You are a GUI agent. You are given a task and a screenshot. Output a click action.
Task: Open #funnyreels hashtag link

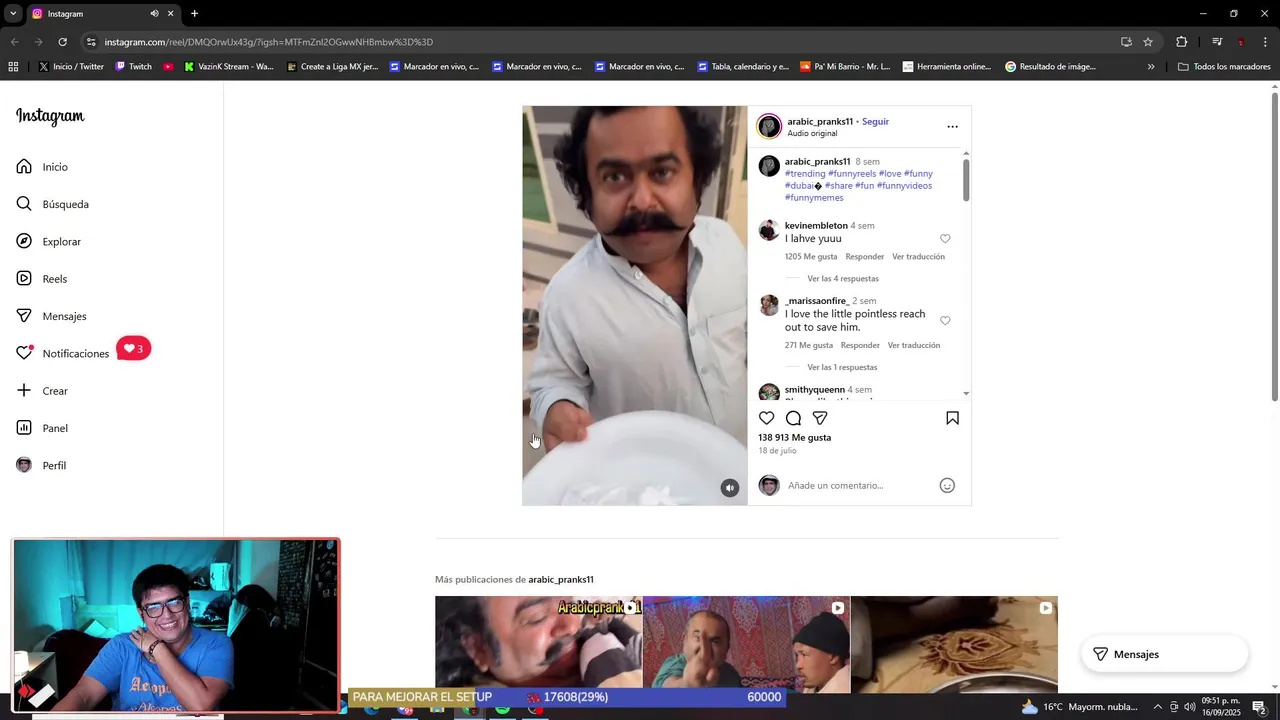coord(852,174)
